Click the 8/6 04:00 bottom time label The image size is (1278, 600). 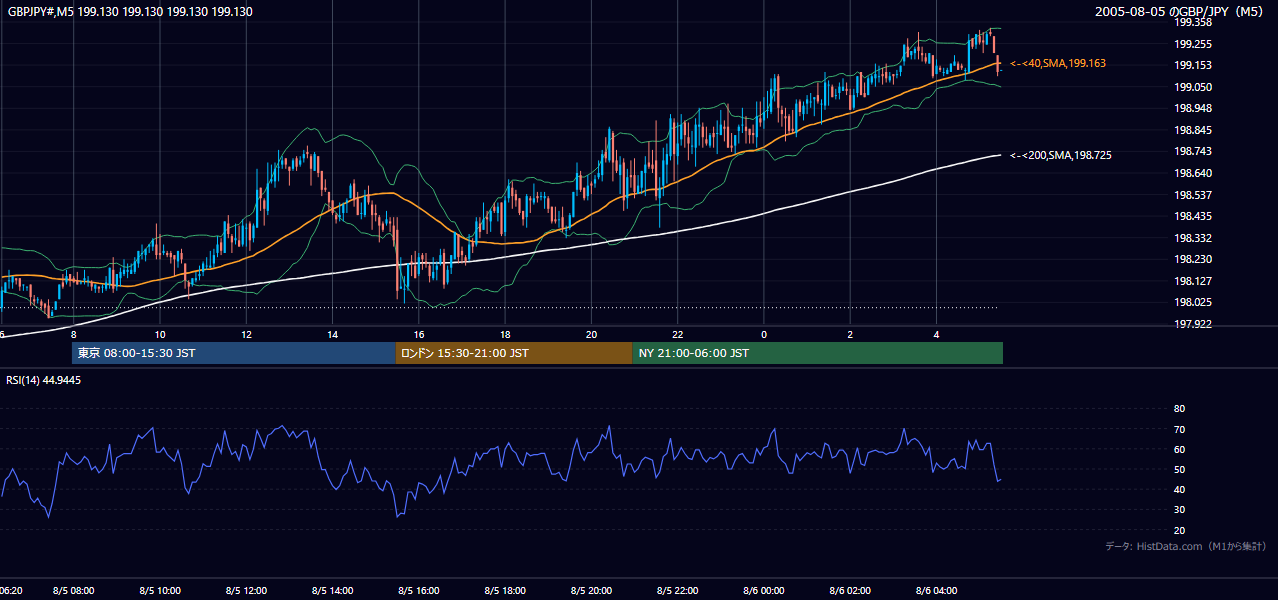936,590
